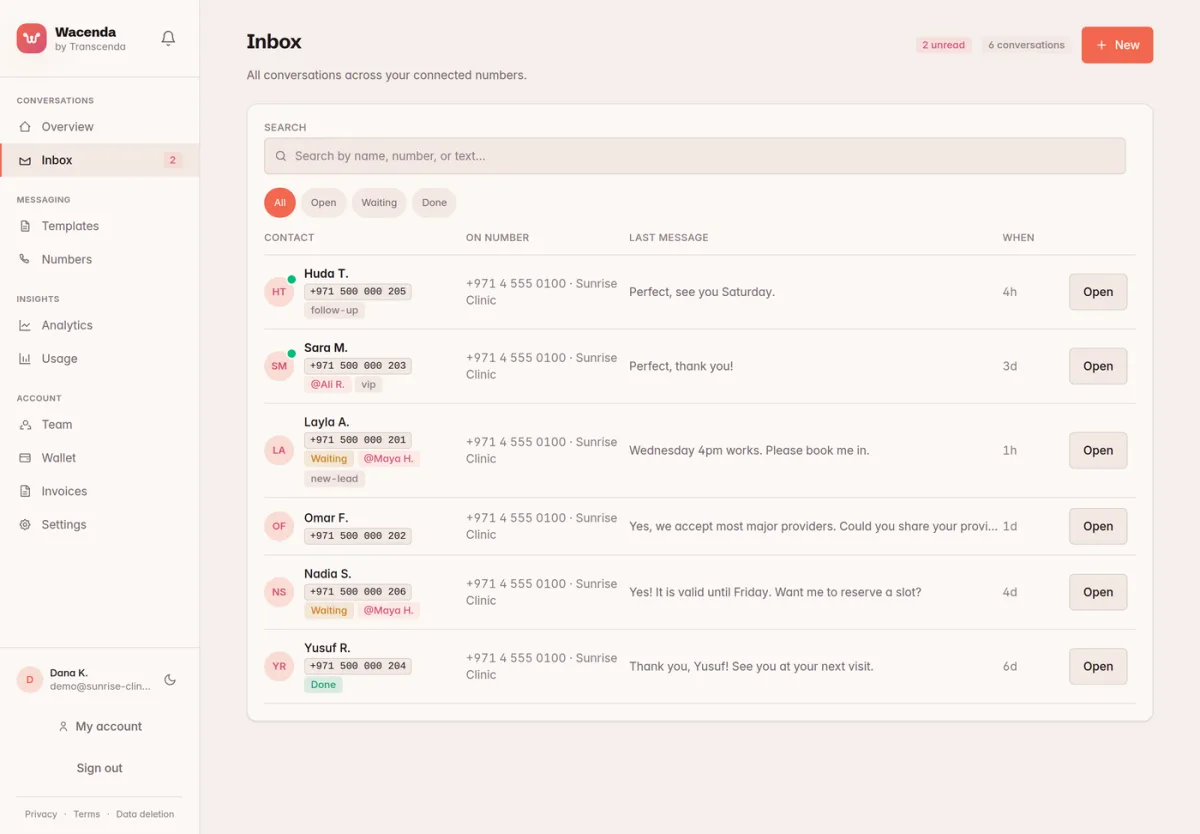Click the 6 conversations badge

coord(1026,45)
